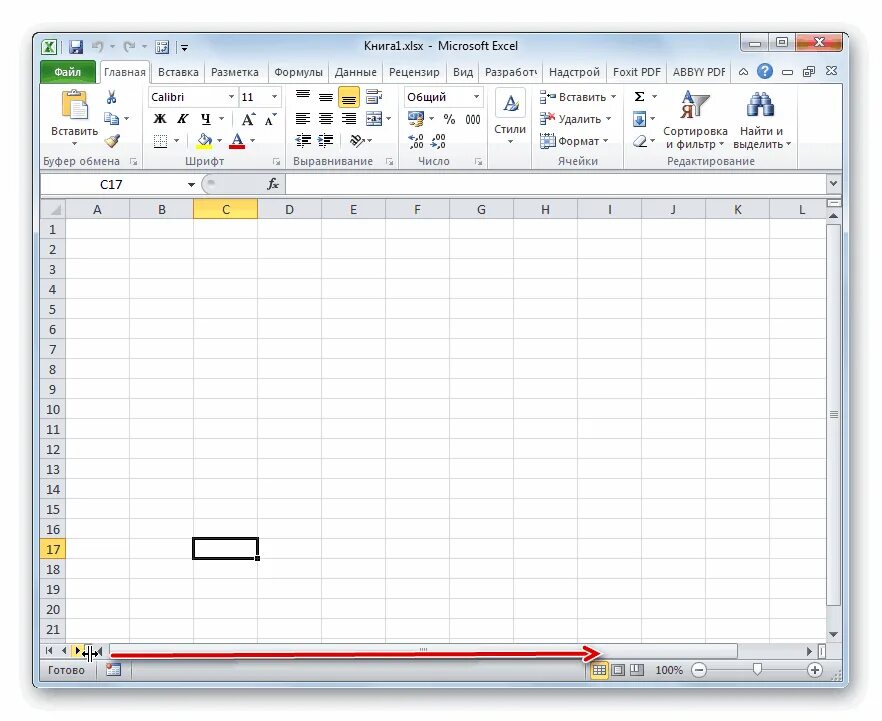The height and width of the screenshot is (721, 882).
Task: Click the large Вставить paste icon
Action: (x=74, y=105)
